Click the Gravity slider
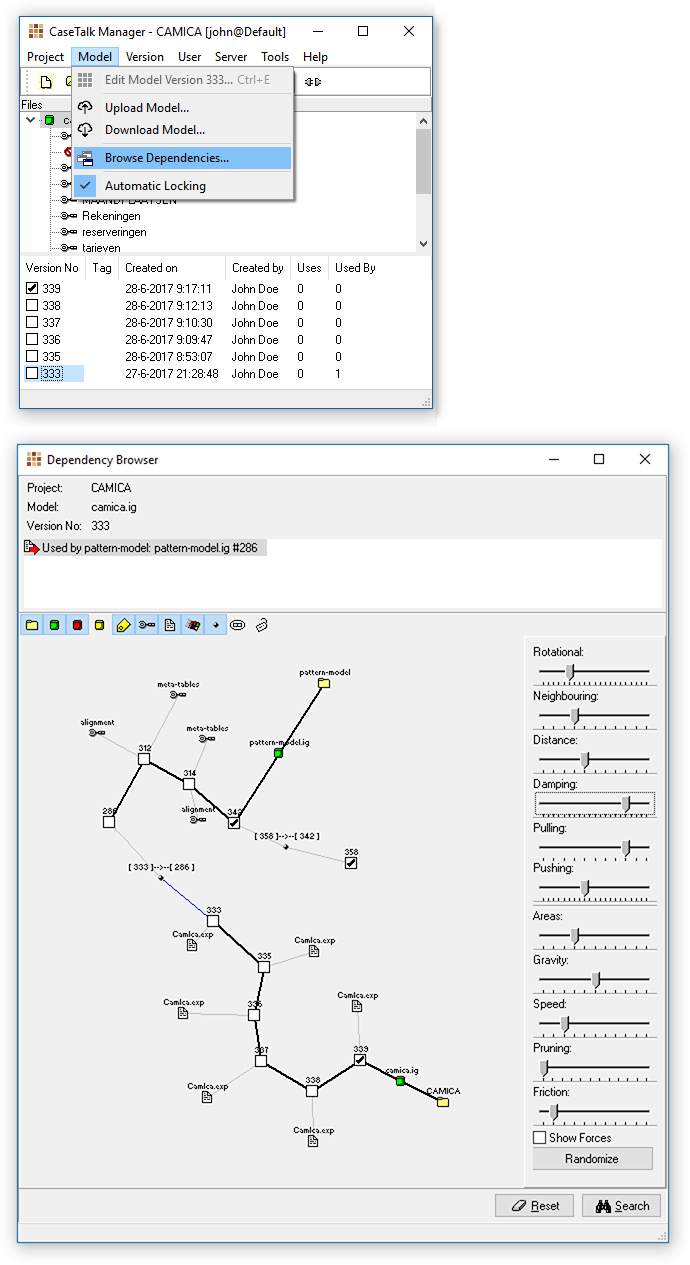This screenshot has width=690, height=1265. 594,981
